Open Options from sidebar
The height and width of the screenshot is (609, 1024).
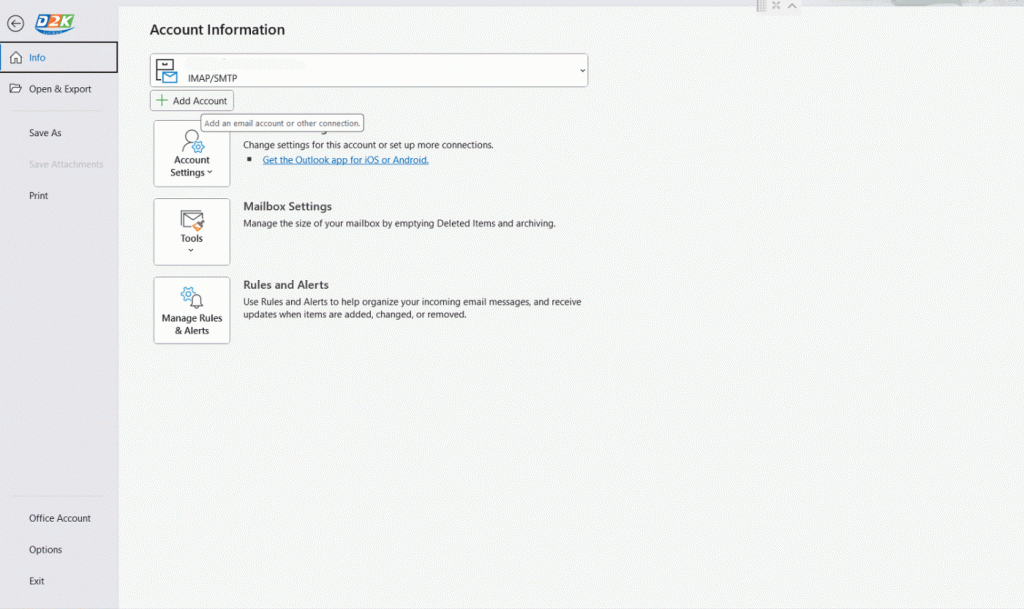click(x=45, y=549)
